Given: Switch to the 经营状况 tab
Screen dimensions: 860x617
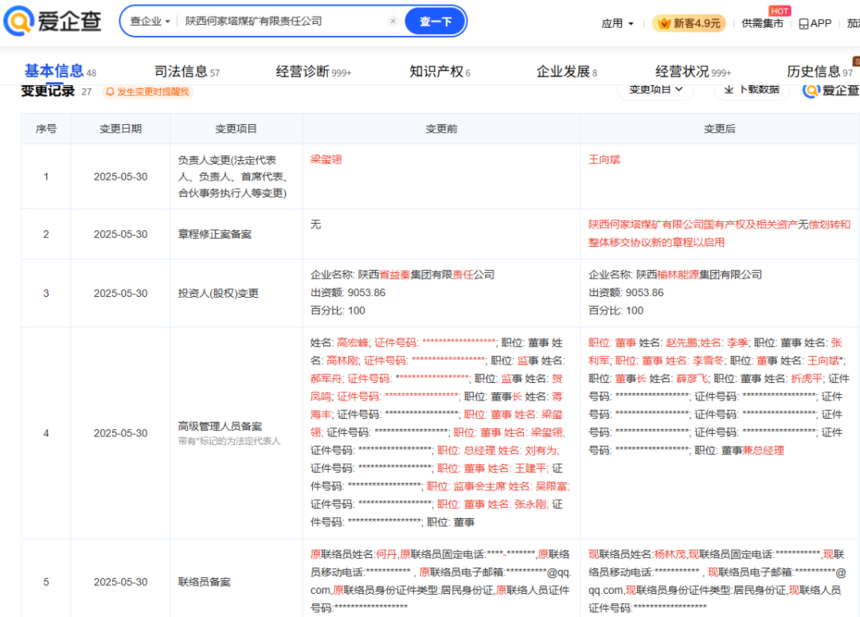Looking at the screenshot, I should [693, 71].
